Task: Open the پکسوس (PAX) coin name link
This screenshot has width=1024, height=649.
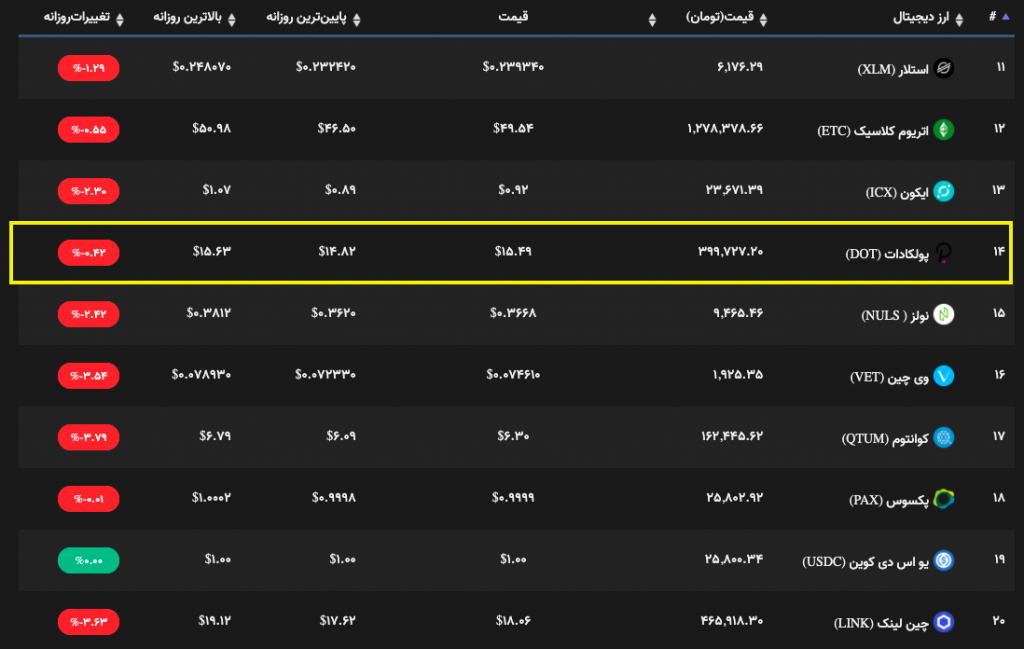Action: [x=889, y=500]
